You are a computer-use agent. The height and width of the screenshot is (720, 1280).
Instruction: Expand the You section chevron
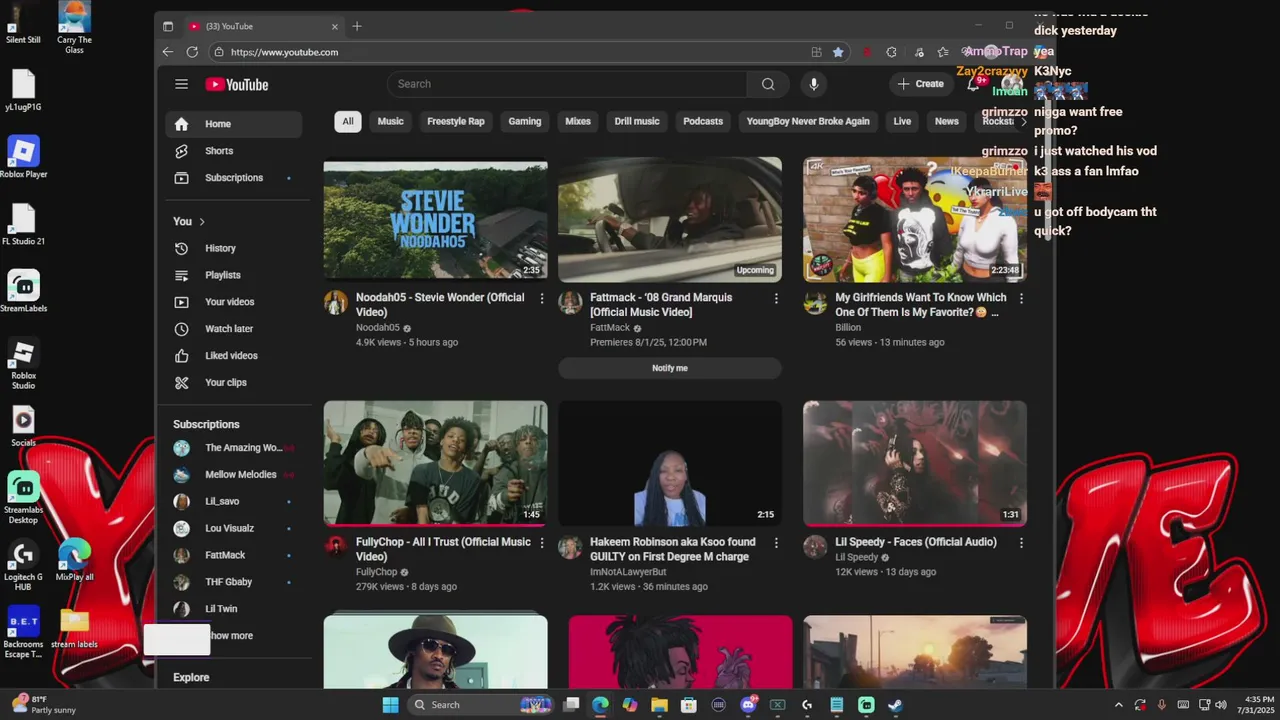click(202, 222)
